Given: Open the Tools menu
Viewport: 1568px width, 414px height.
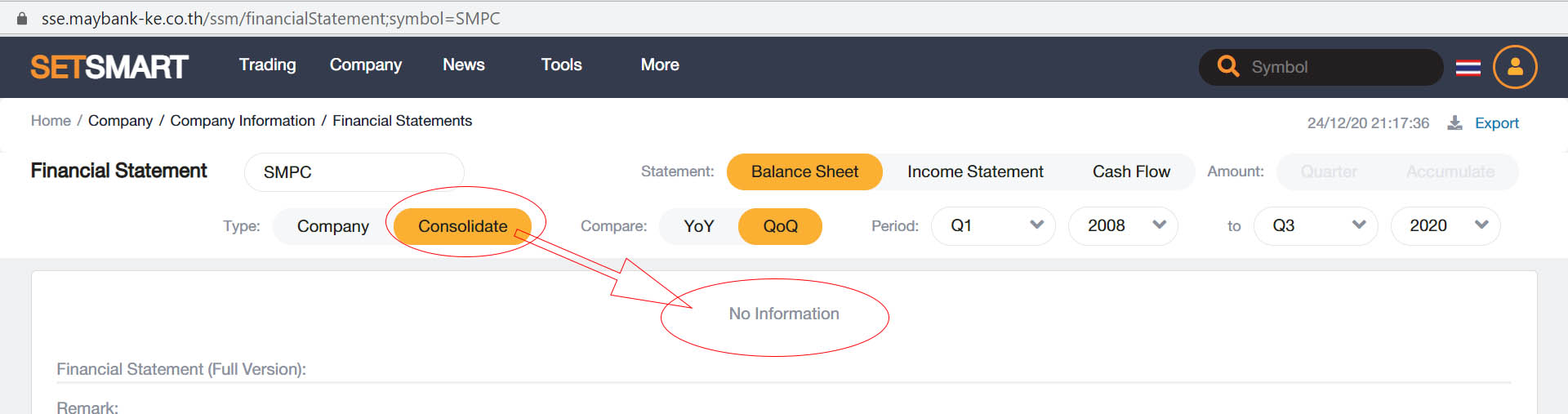Looking at the screenshot, I should coord(561,65).
